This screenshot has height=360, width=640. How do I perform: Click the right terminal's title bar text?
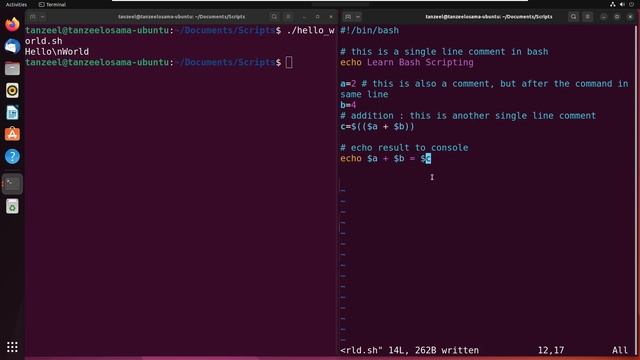point(489,17)
